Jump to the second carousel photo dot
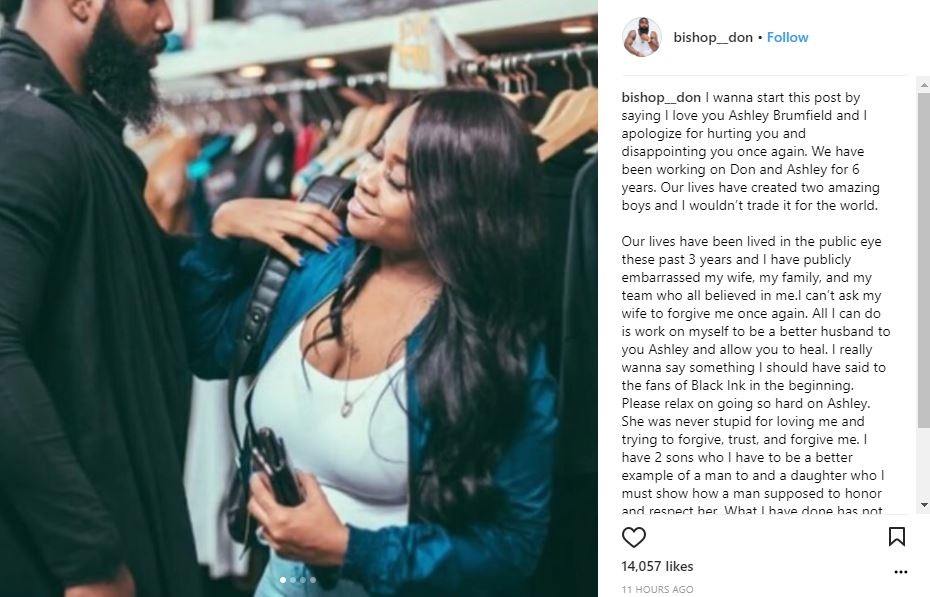 pyautogui.click(x=293, y=580)
